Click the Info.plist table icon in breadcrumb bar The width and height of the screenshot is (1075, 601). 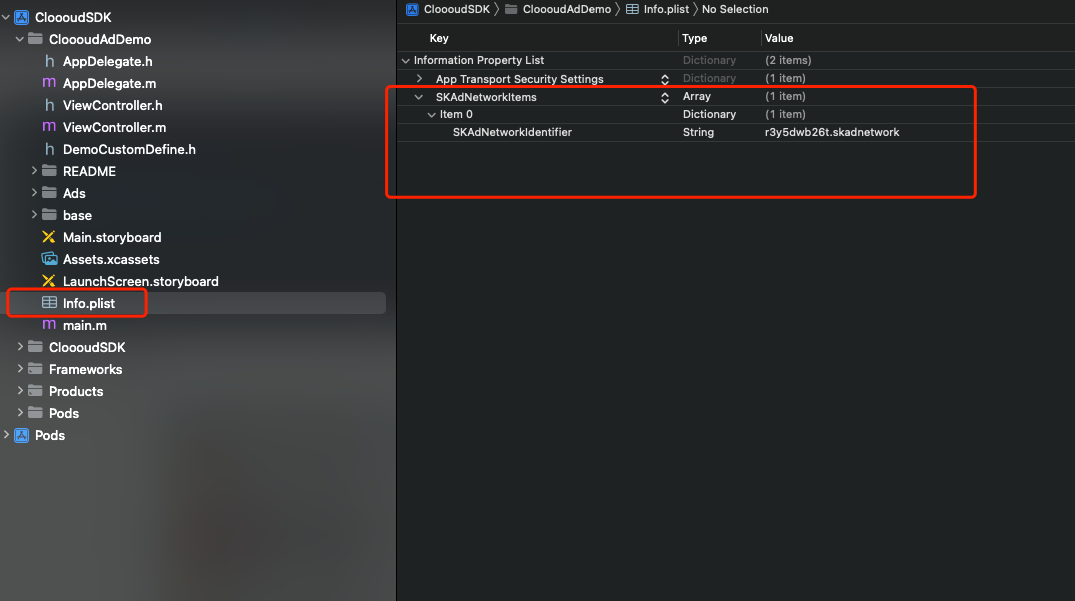pyautogui.click(x=632, y=9)
